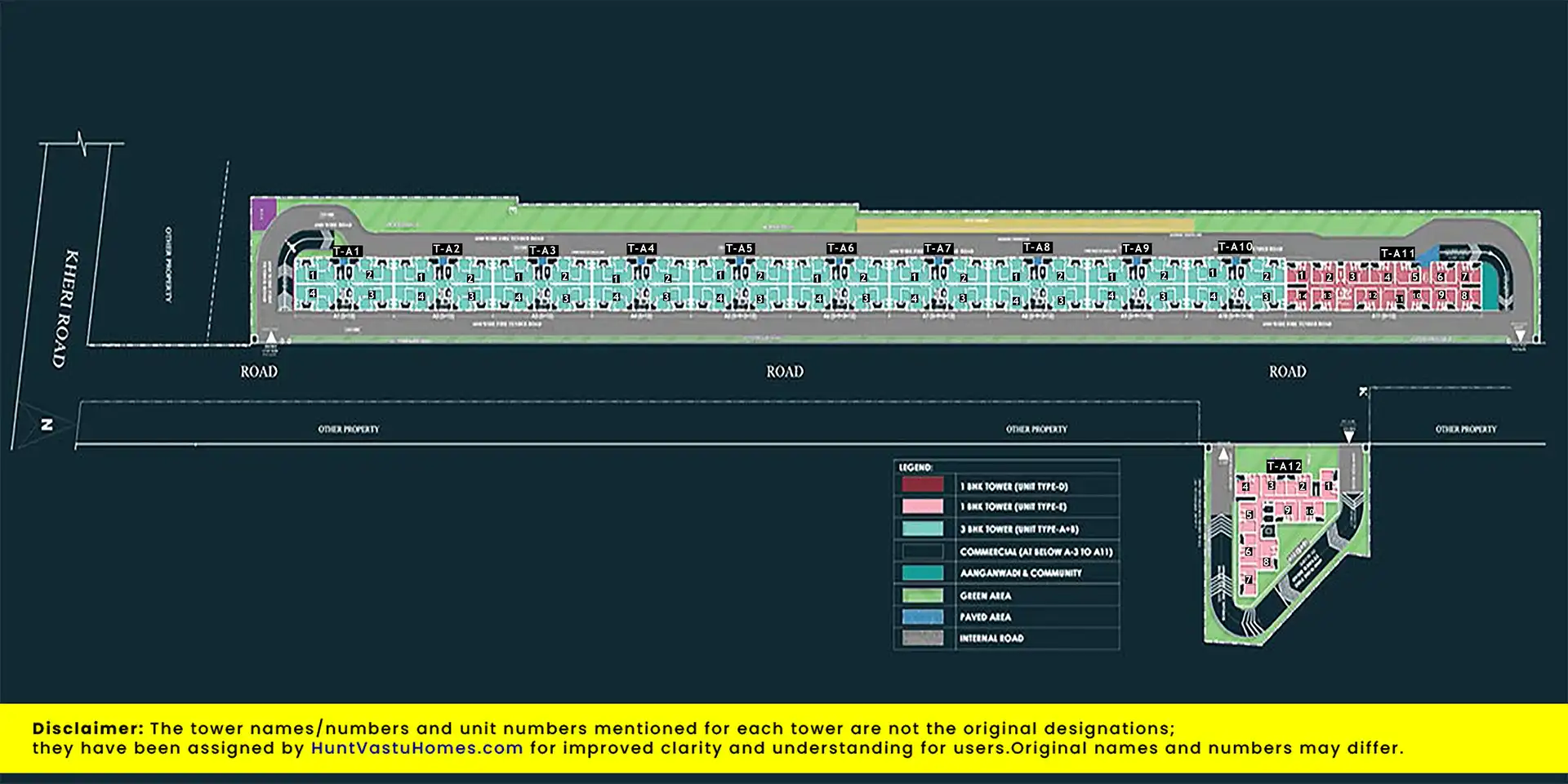Viewport: 1568px width, 784px height.
Task: Click the Aanganwadi & Community legend swatch
Action: pos(923,573)
